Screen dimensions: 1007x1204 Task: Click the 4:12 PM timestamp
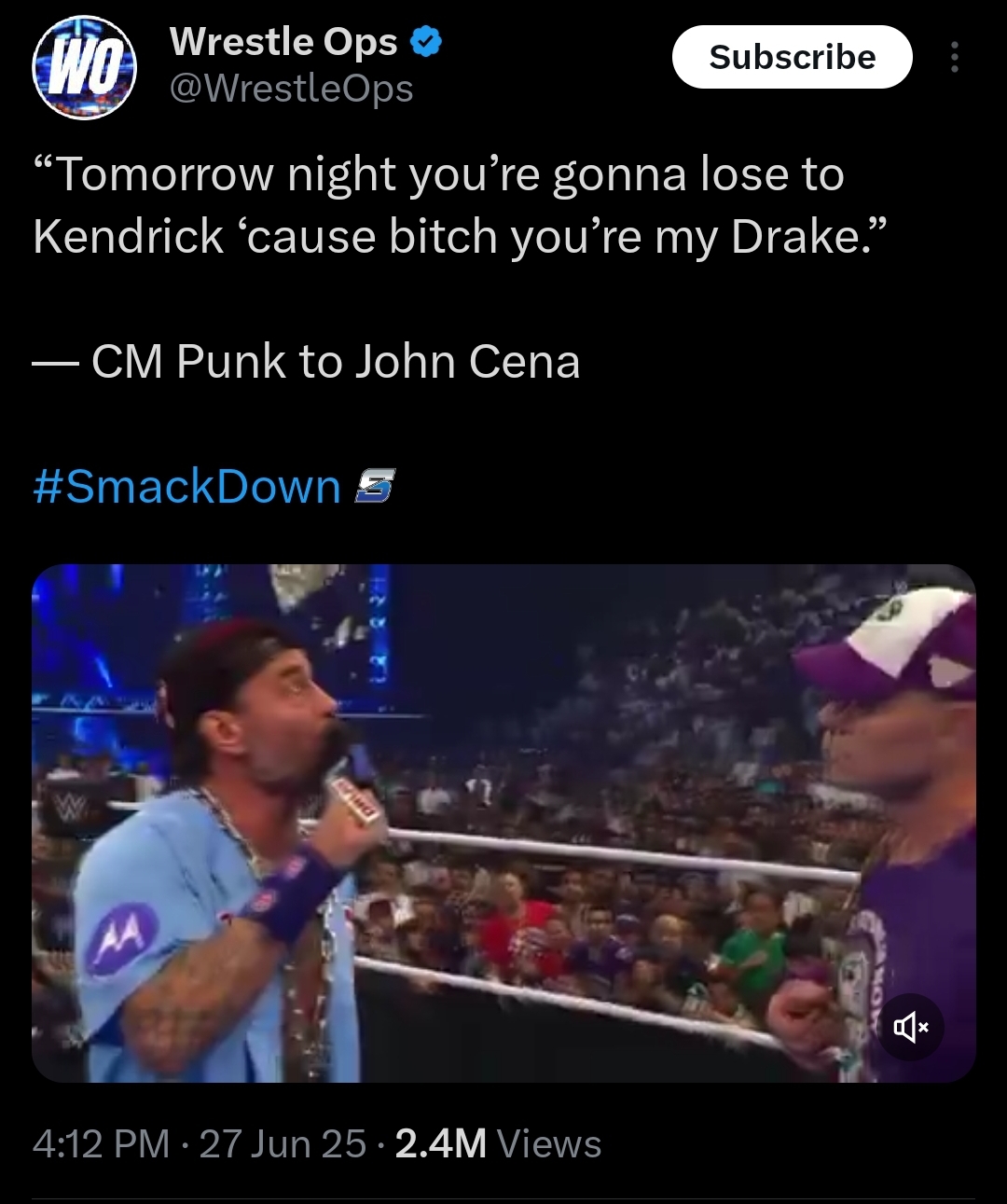pos(101,1143)
